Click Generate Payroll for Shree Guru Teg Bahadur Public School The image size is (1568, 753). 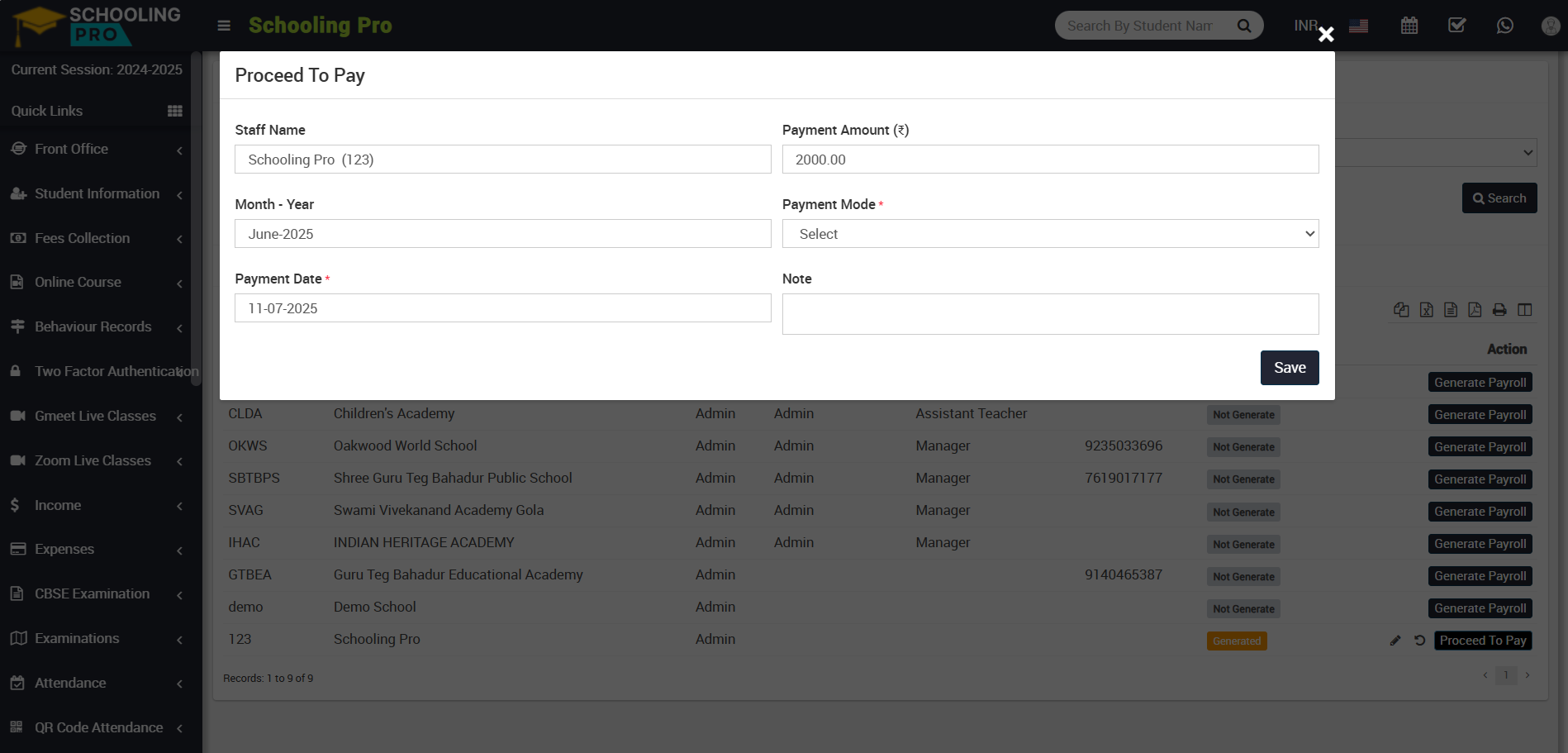[x=1480, y=479]
